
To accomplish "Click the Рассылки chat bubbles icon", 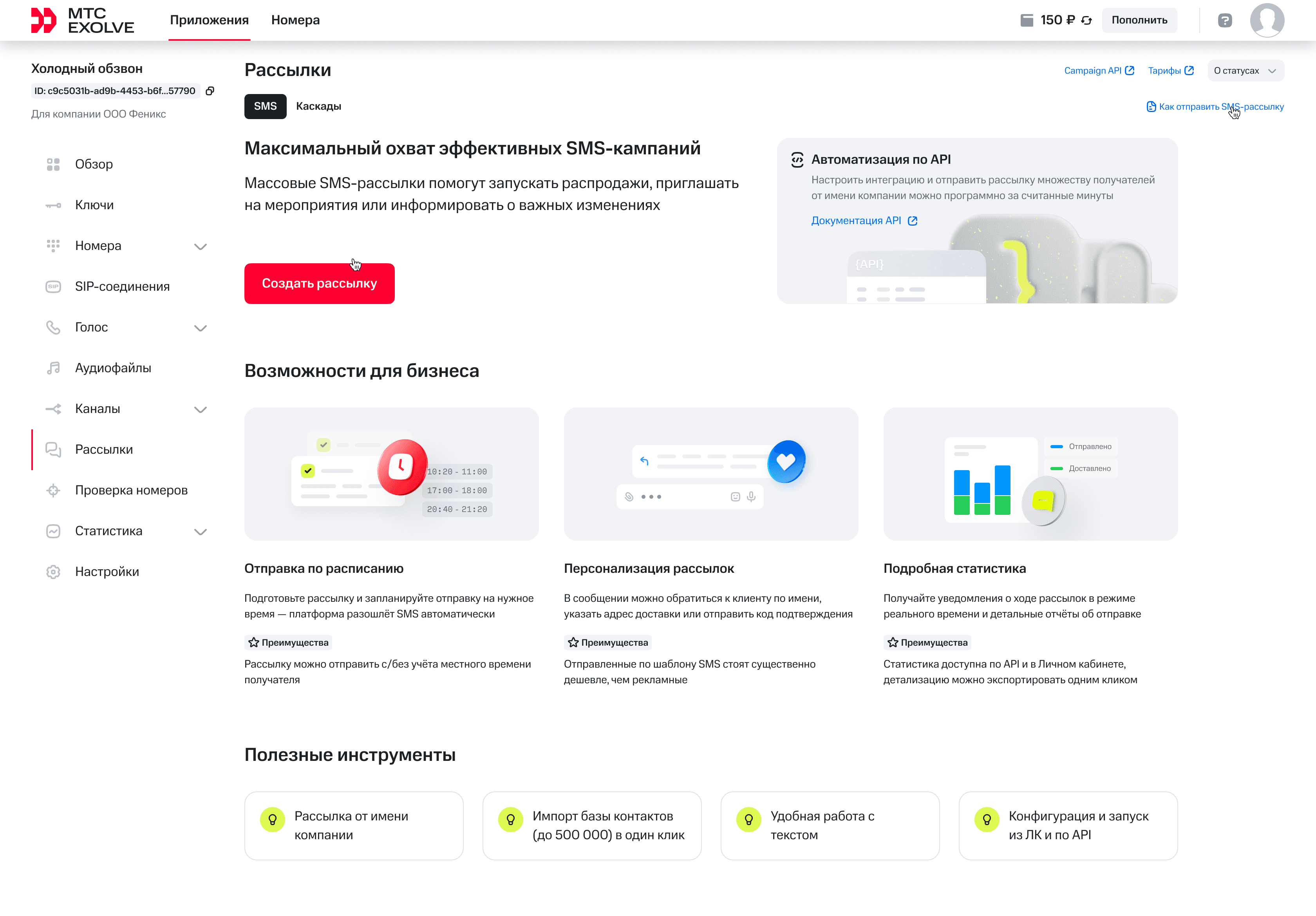I will (x=53, y=449).
